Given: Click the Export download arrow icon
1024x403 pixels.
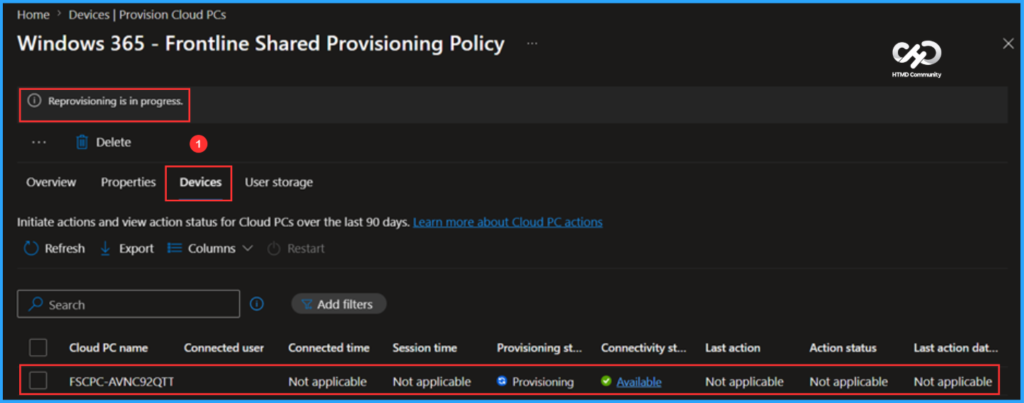Looking at the screenshot, I should click(x=105, y=249).
